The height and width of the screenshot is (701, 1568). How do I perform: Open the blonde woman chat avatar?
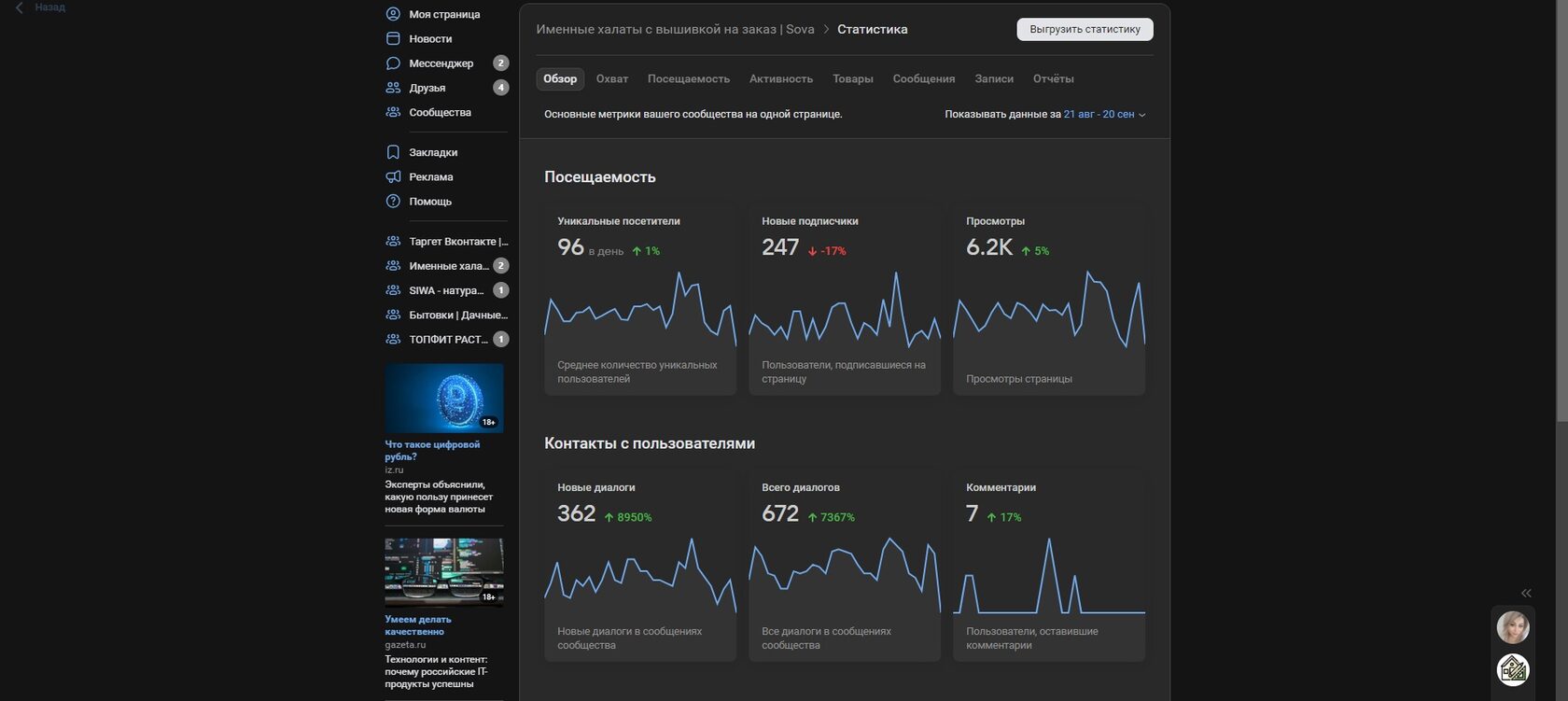1513,627
